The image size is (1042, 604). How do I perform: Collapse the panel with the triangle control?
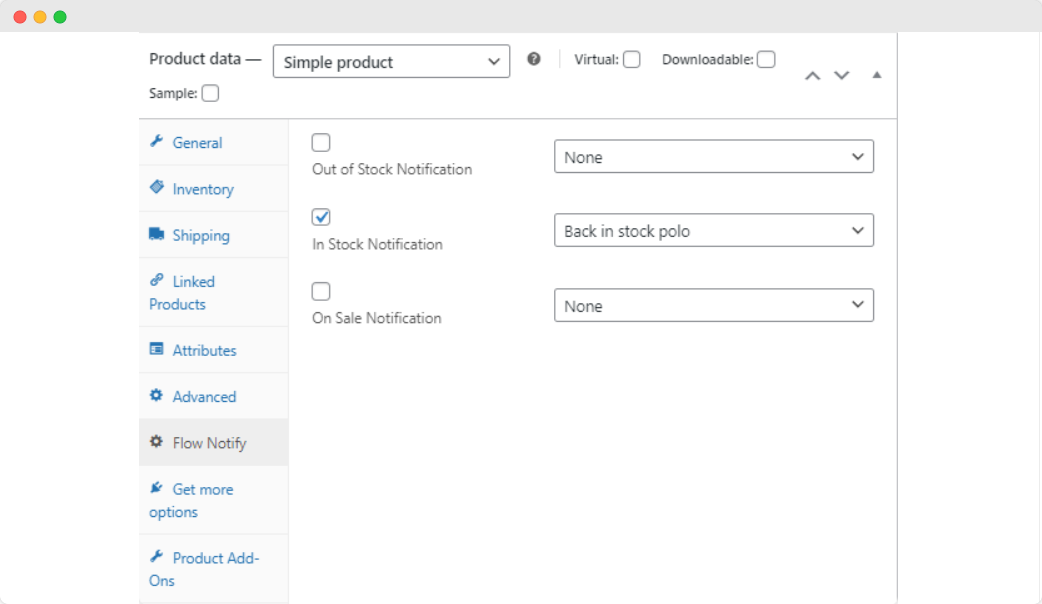point(877,74)
